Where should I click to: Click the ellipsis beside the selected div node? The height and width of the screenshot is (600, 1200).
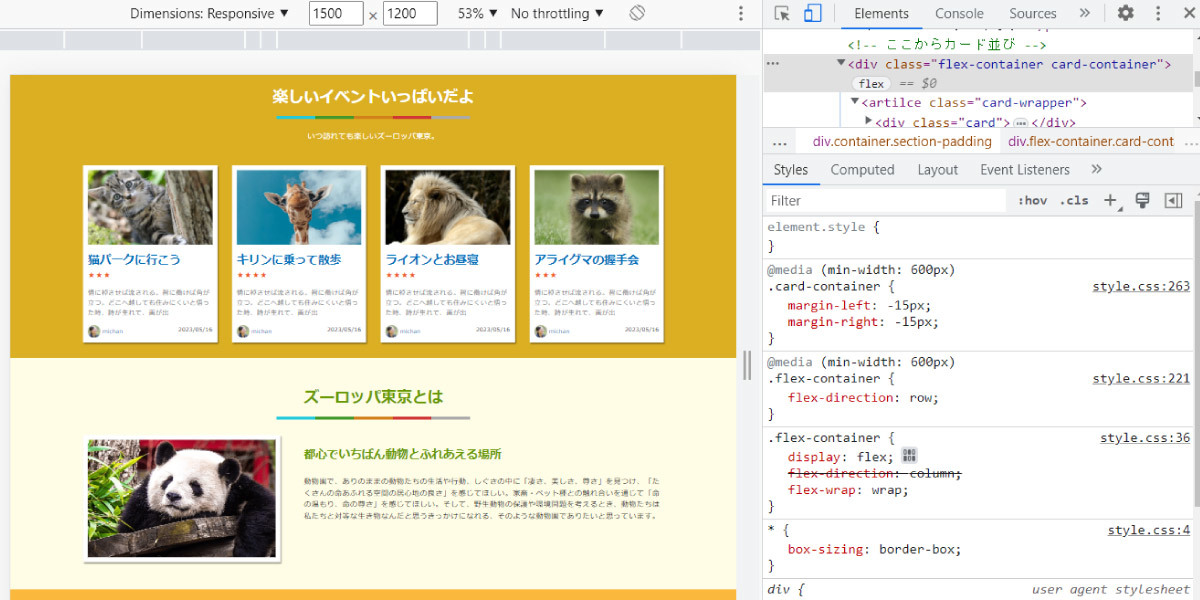tap(772, 63)
